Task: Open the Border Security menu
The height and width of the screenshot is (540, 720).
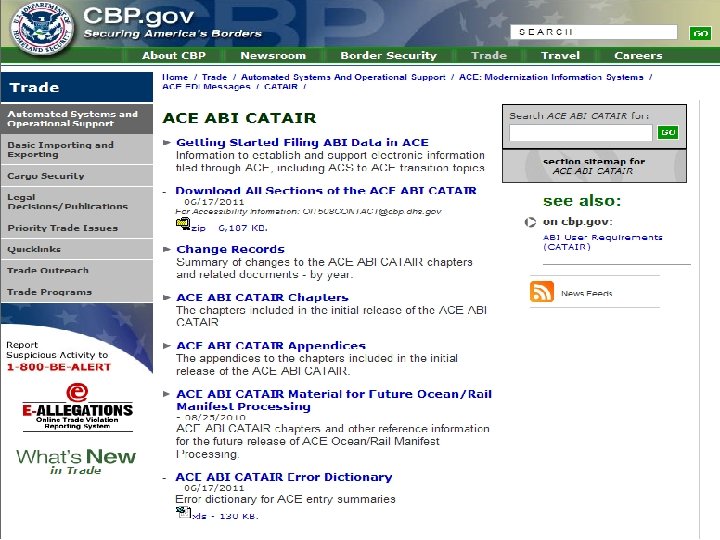Action: coord(388,56)
